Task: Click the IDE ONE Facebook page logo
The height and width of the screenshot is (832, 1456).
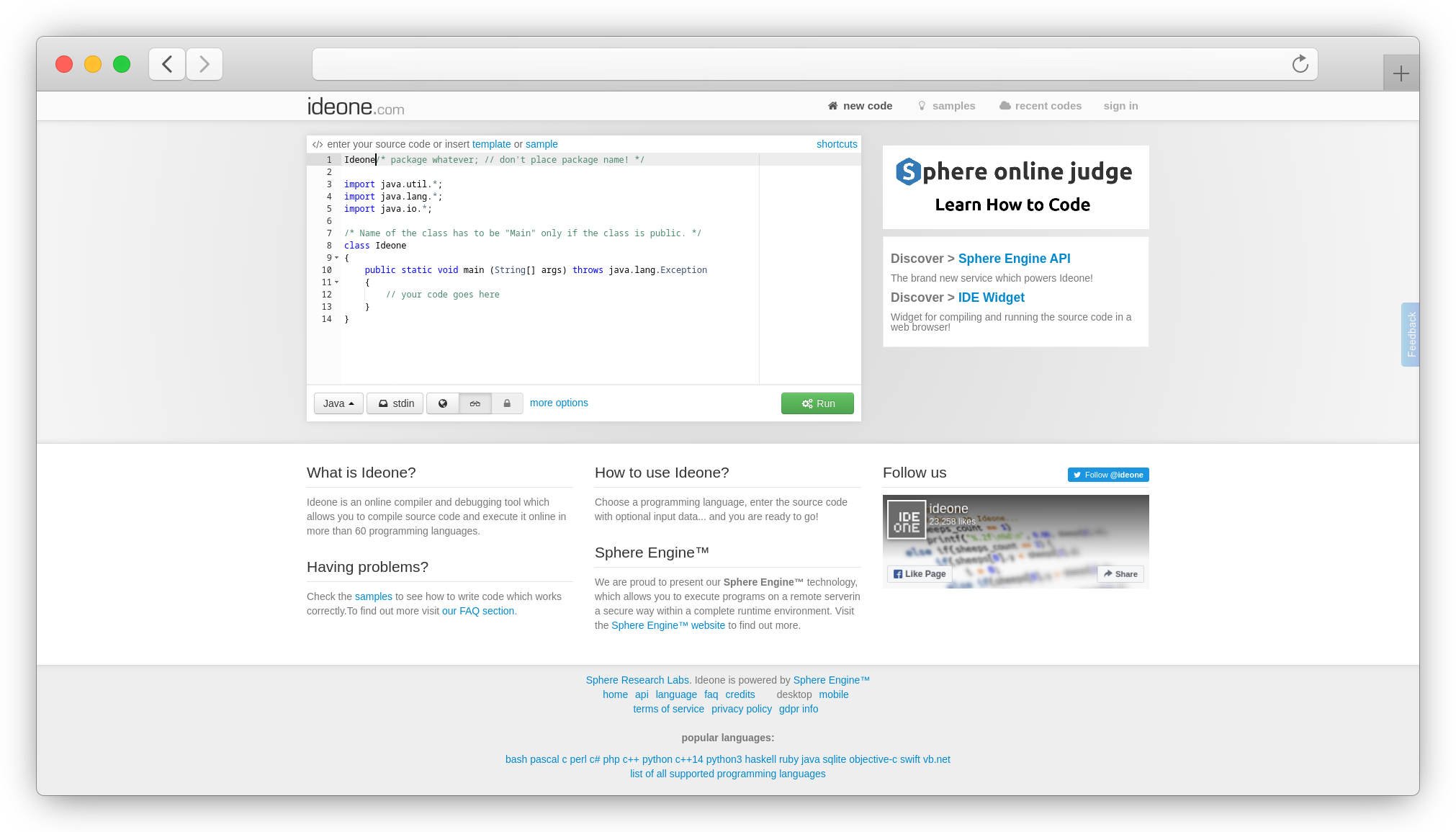Action: [x=907, y=519]
